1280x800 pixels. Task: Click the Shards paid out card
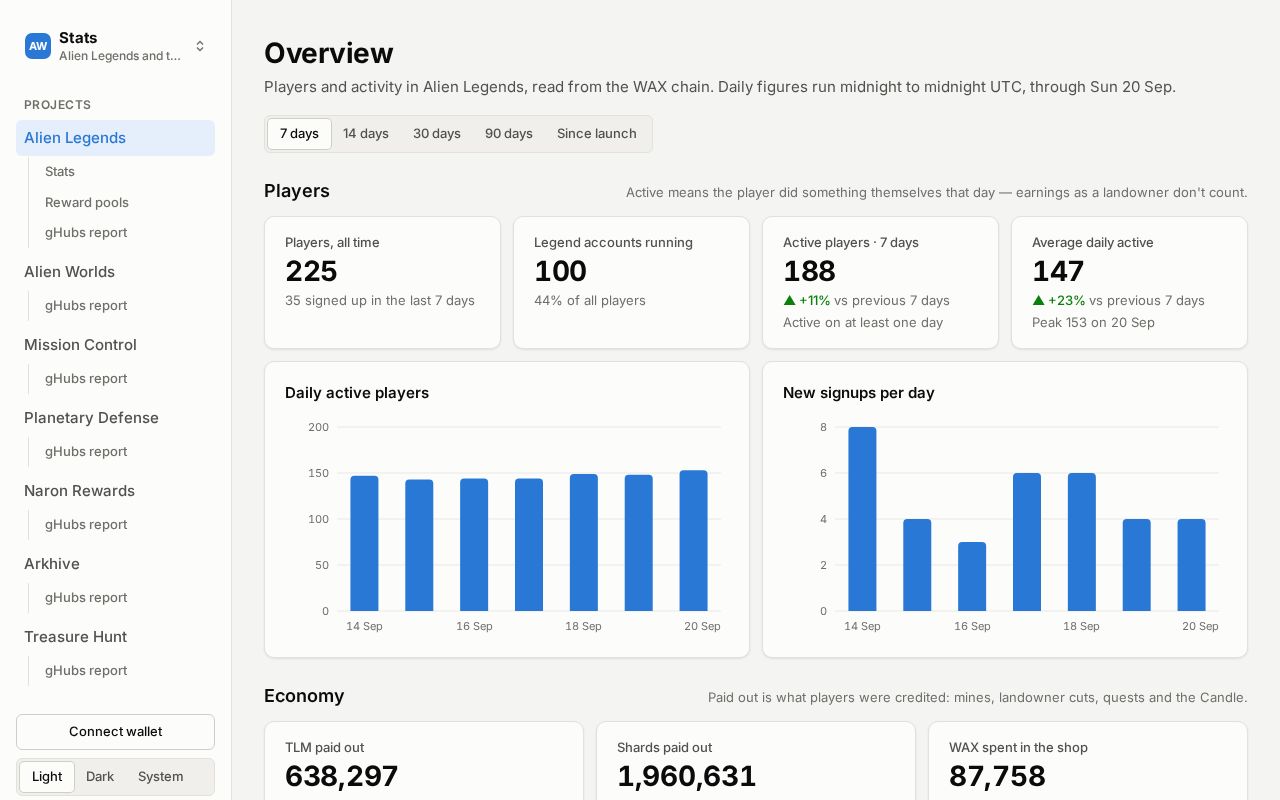pyautogui.click(x=755, y=762)
